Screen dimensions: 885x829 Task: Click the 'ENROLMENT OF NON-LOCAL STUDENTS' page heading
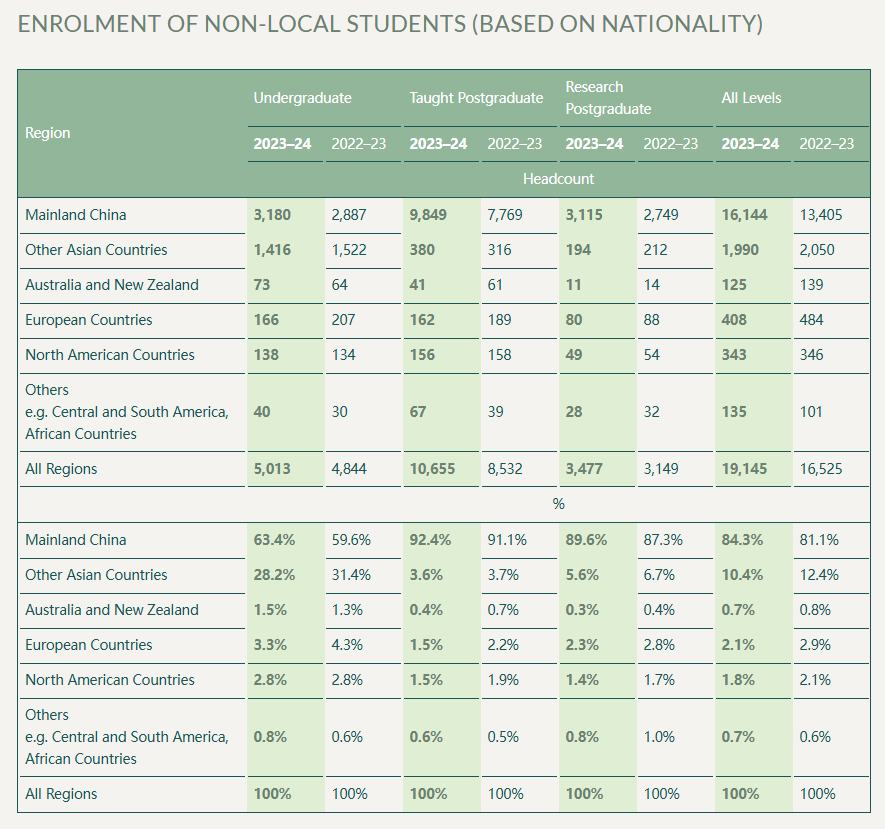[x=390, y=24]
